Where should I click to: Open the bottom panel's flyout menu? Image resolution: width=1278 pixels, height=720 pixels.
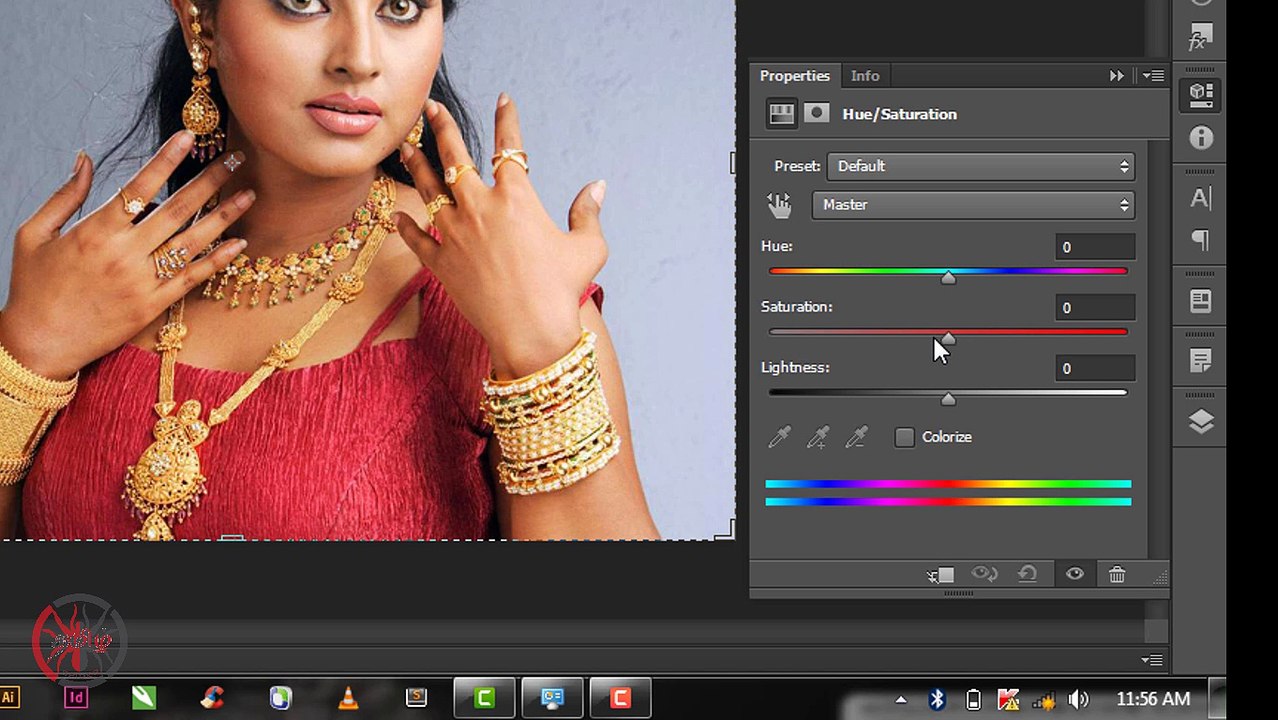pyautogui.click(x=1152, y=660)
